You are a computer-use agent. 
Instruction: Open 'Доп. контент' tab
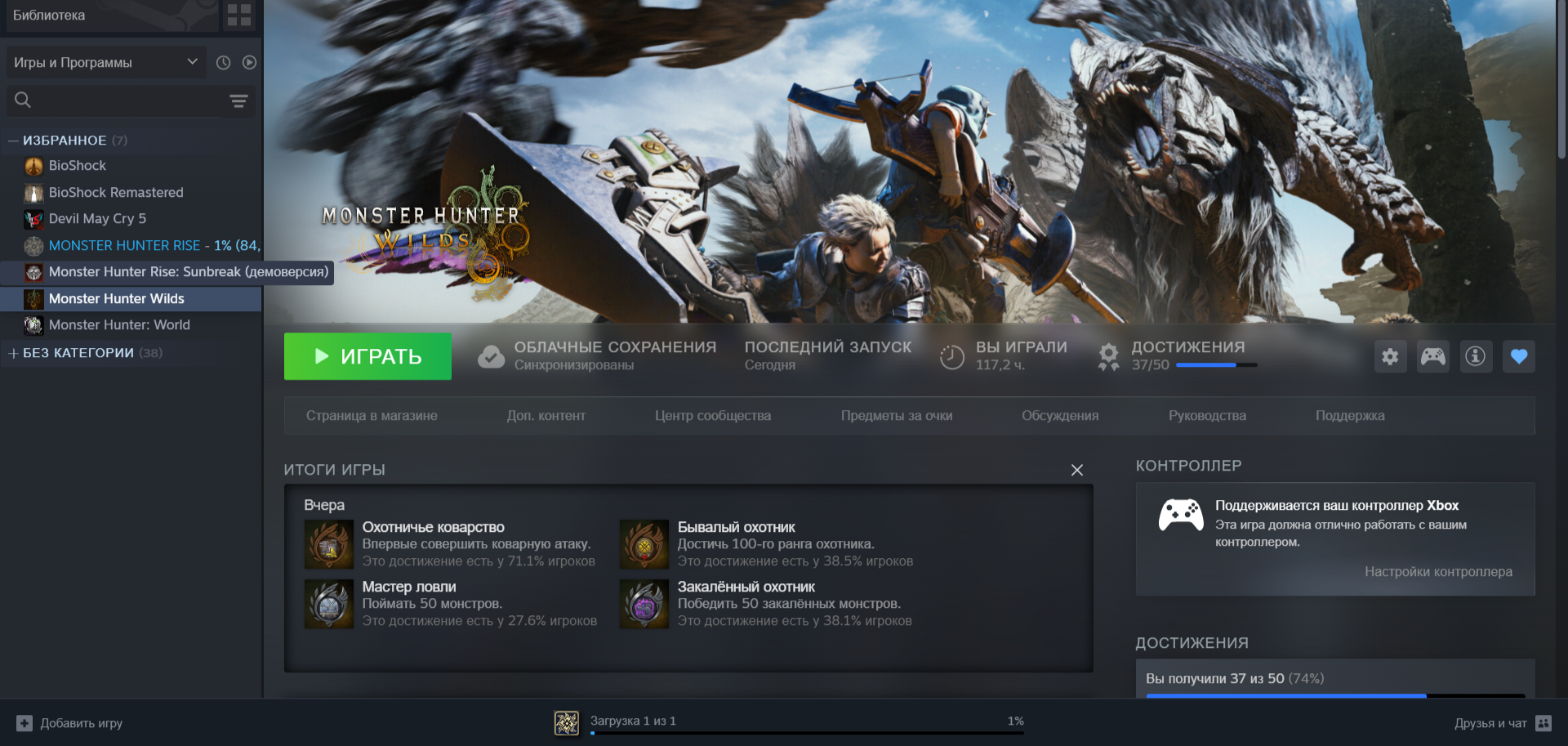click(546, 416)
